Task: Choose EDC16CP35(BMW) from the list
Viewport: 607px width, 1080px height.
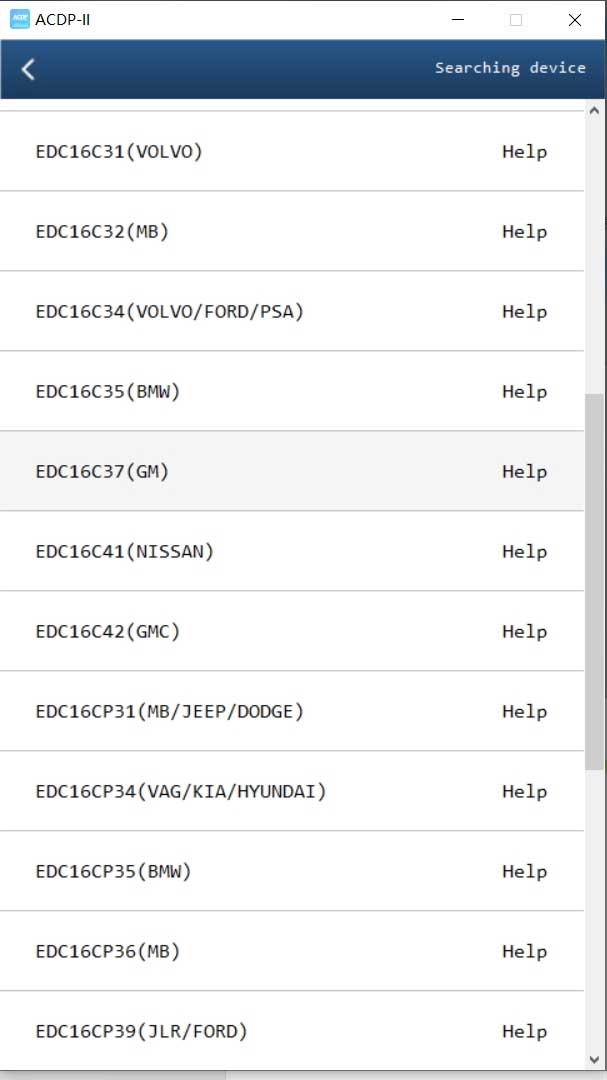Action: coord(113,872)
